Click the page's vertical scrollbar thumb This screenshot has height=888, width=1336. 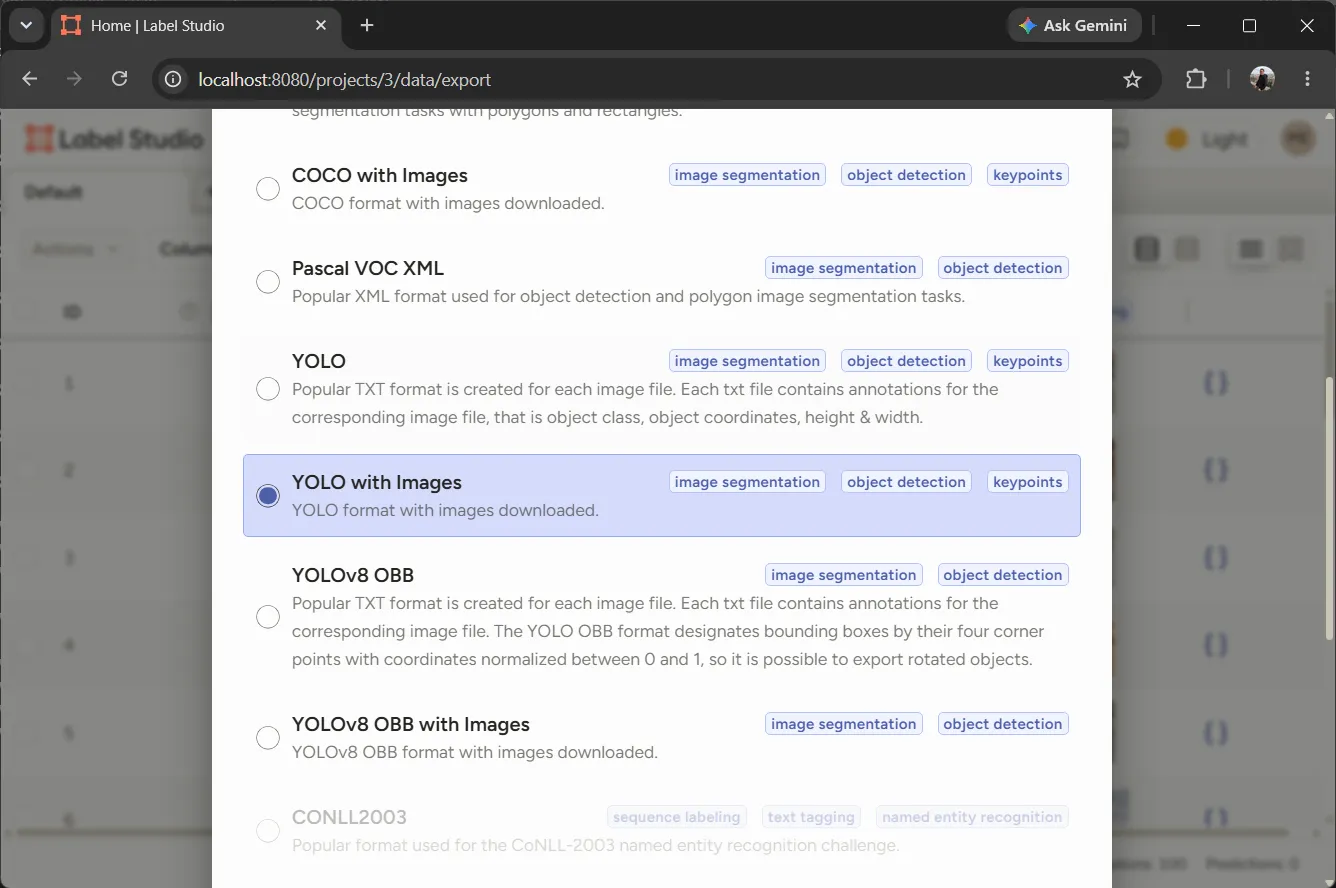coord(1329,507)
